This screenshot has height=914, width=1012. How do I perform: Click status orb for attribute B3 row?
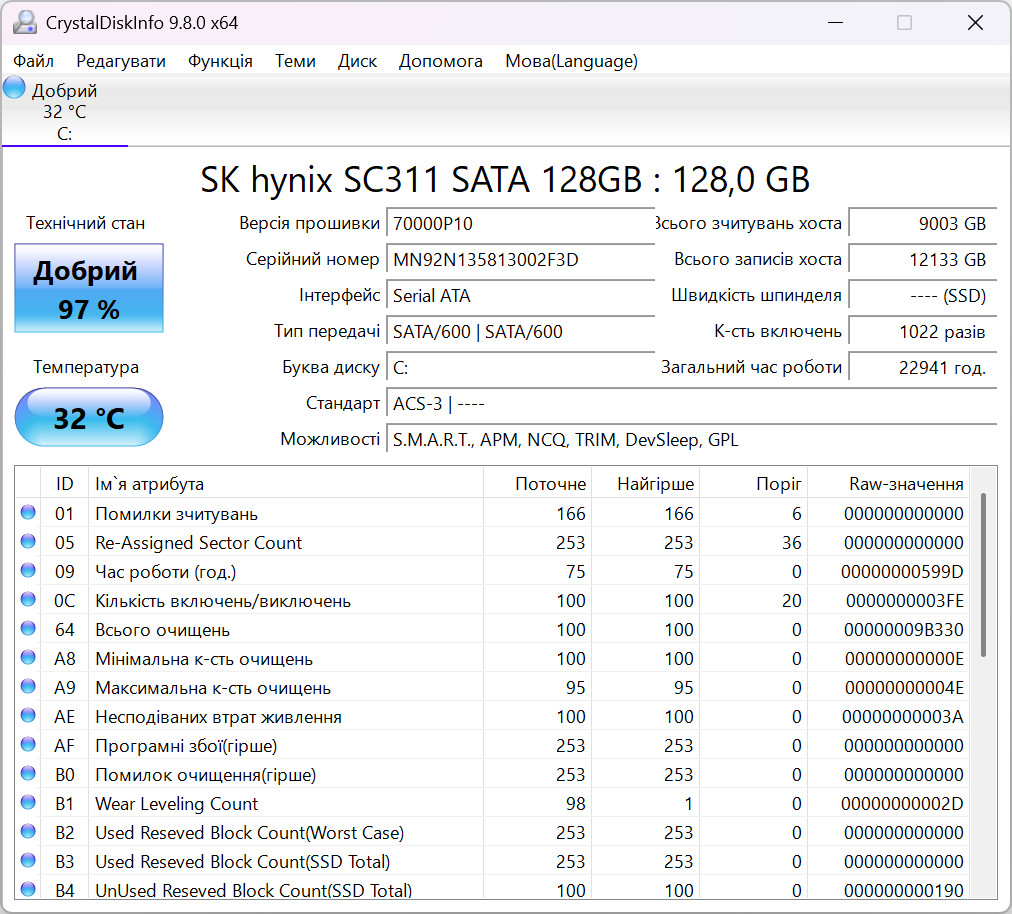tap(28, 860)
